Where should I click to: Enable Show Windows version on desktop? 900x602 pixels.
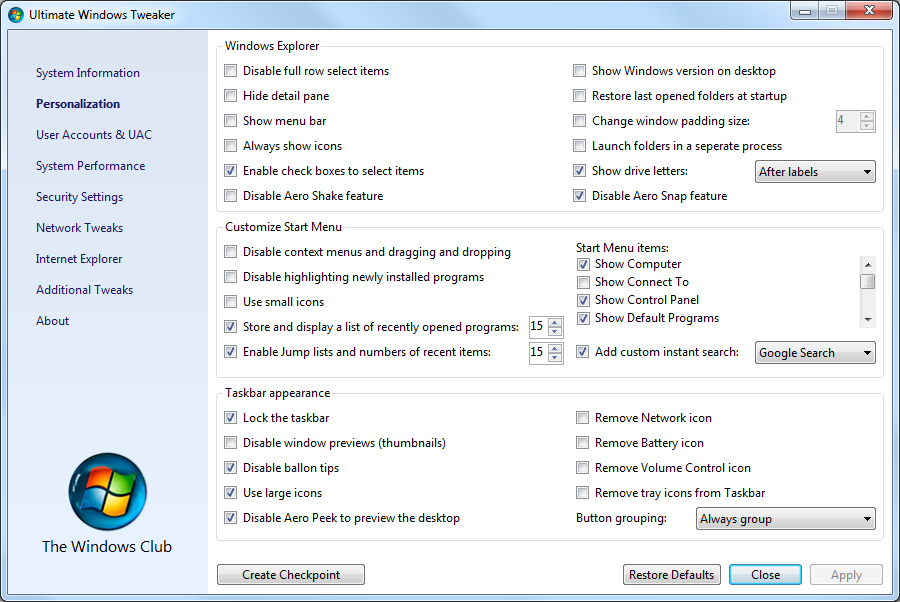click(x=579, y=71)
